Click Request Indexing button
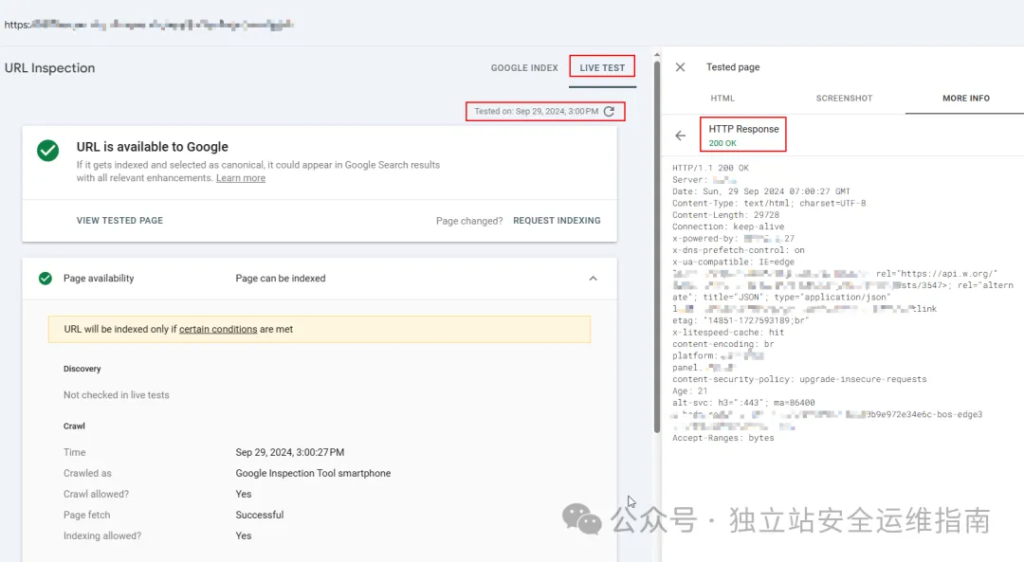This screenshot has height=562, width=1024. [x=556, y=221]
